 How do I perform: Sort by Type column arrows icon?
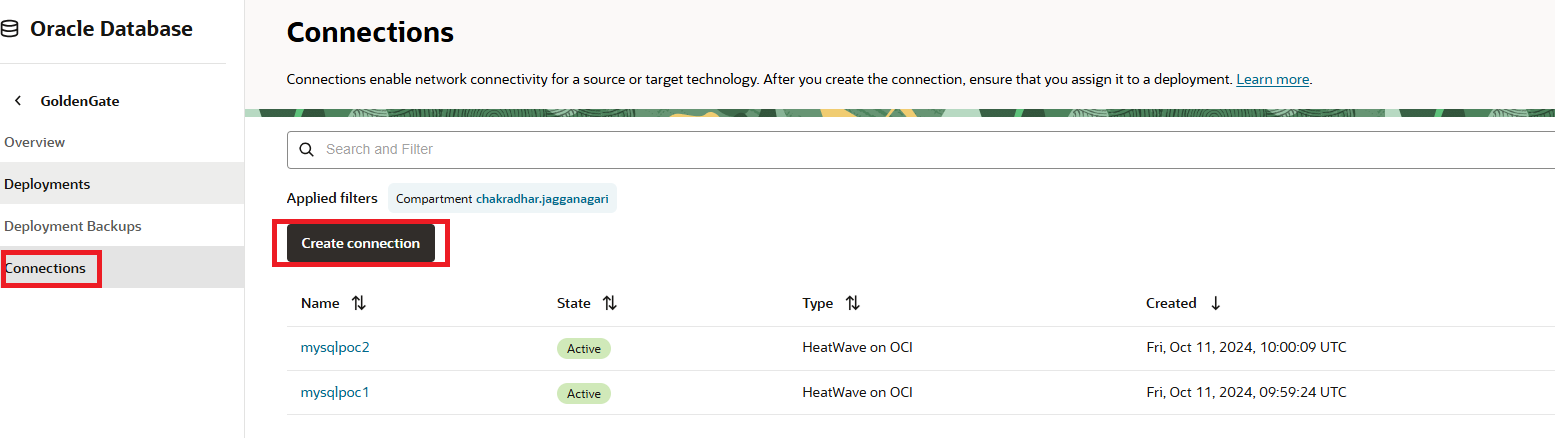(852, 303)
